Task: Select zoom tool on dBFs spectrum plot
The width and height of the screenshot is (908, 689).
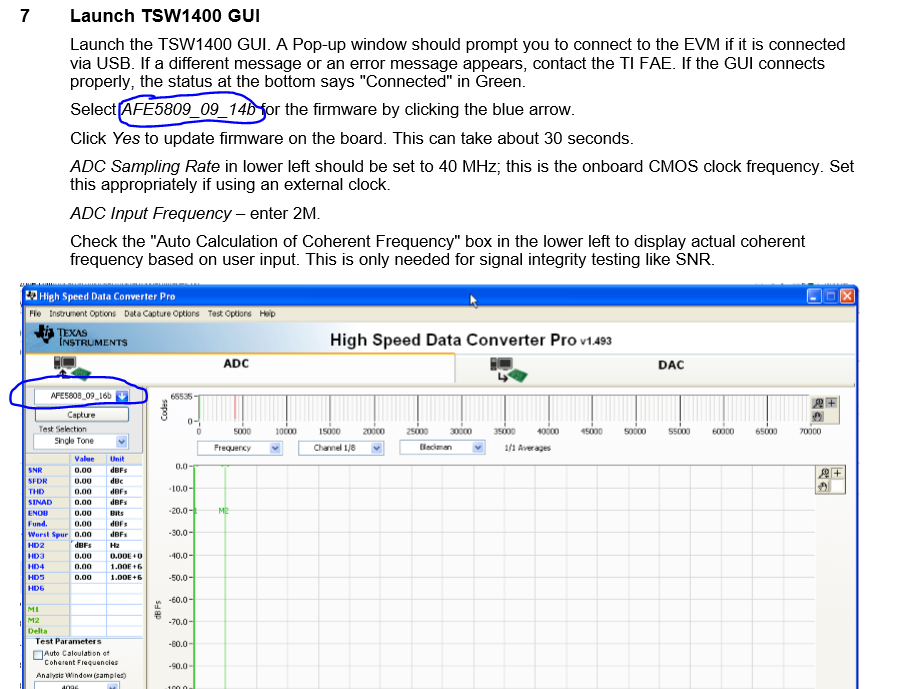Action: coord(823,473)
